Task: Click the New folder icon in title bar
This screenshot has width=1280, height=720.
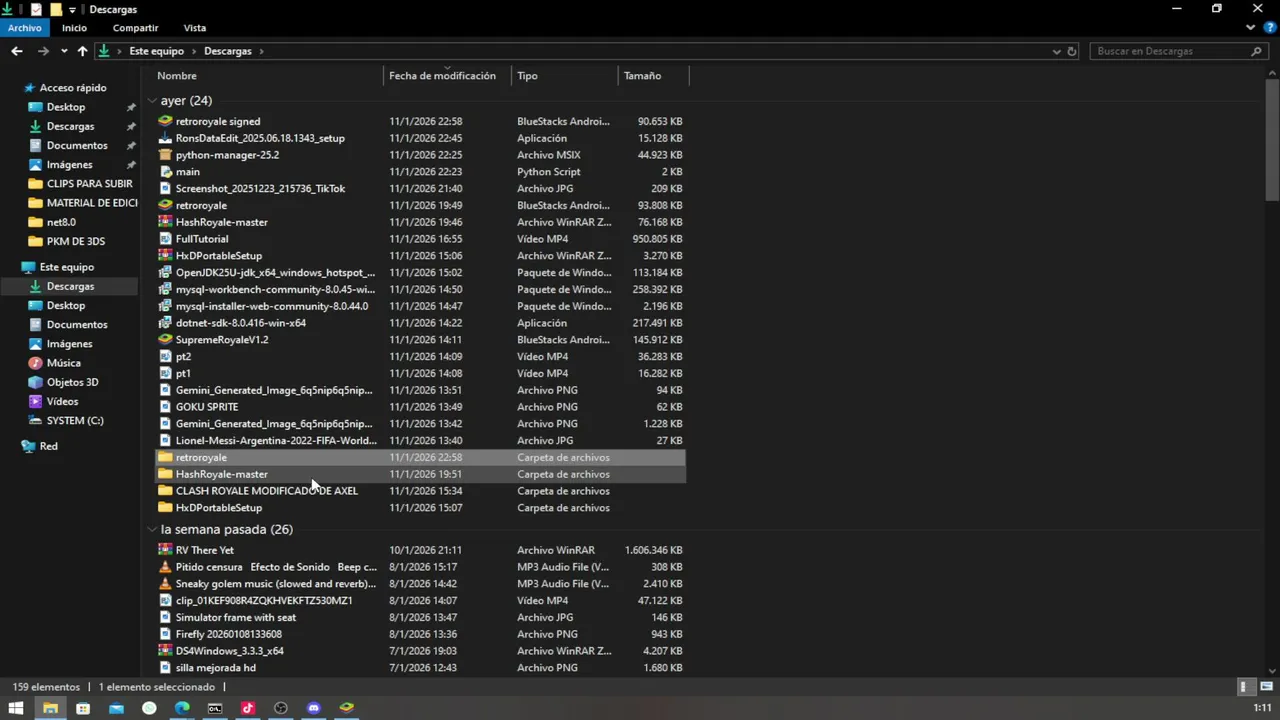Action: tap(56, 9)
